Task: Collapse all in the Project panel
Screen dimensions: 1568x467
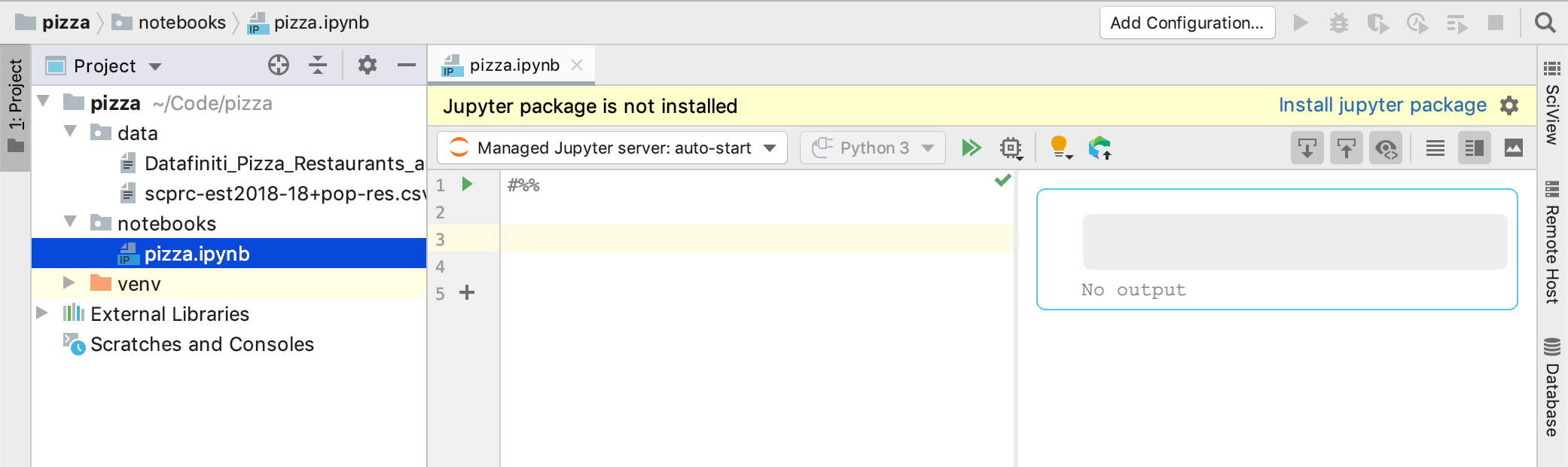Action: coord(318,66)
